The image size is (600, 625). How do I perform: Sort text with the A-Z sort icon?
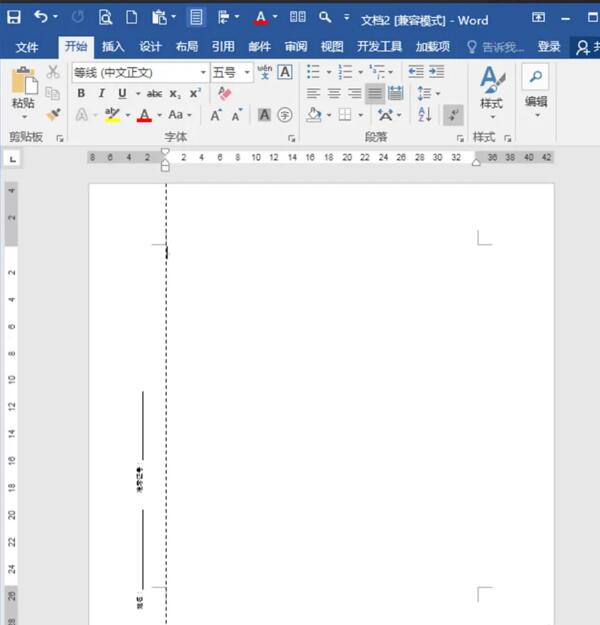pyautogui.click(x=425, y=115)
